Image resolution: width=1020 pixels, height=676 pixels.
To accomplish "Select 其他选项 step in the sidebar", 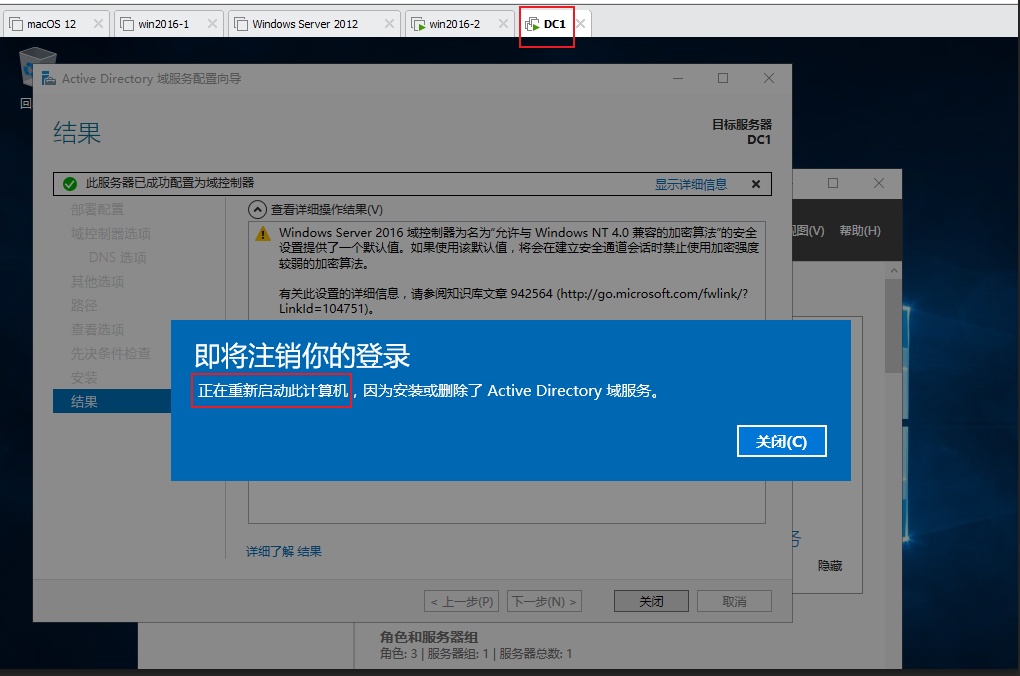I will tap(97, 282).
